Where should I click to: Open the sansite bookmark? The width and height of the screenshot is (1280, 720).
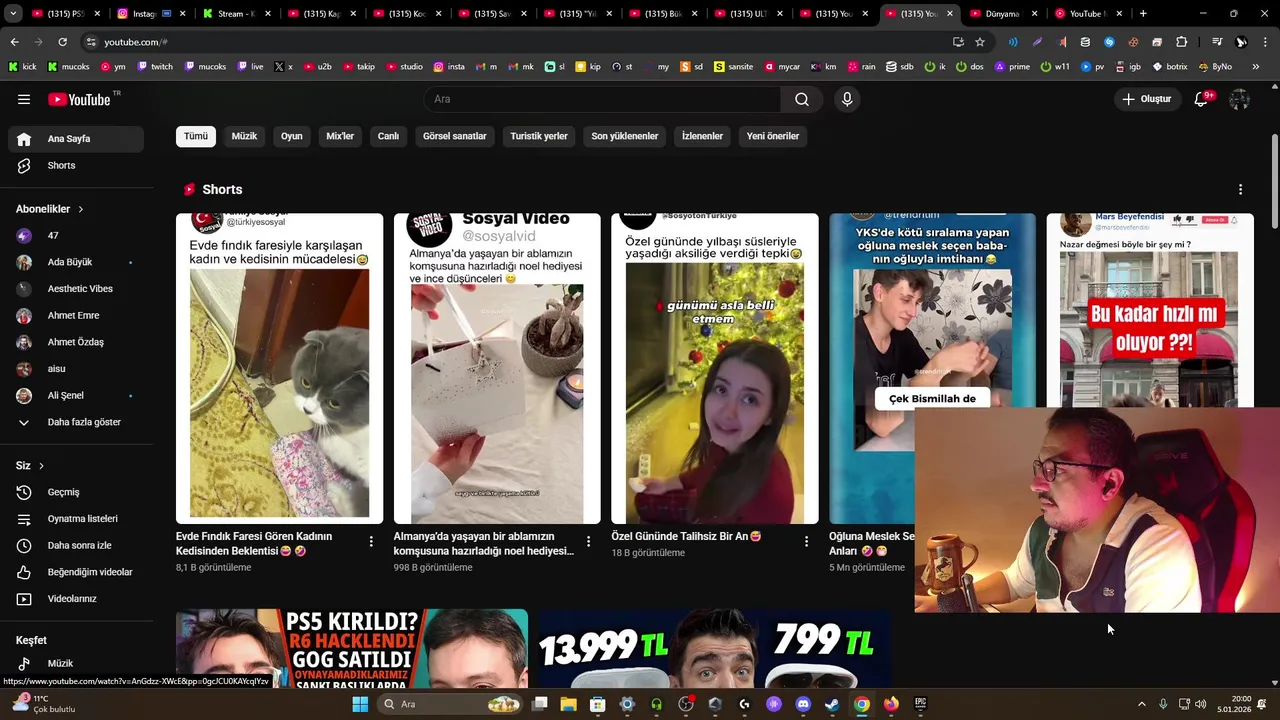point(732,67)
